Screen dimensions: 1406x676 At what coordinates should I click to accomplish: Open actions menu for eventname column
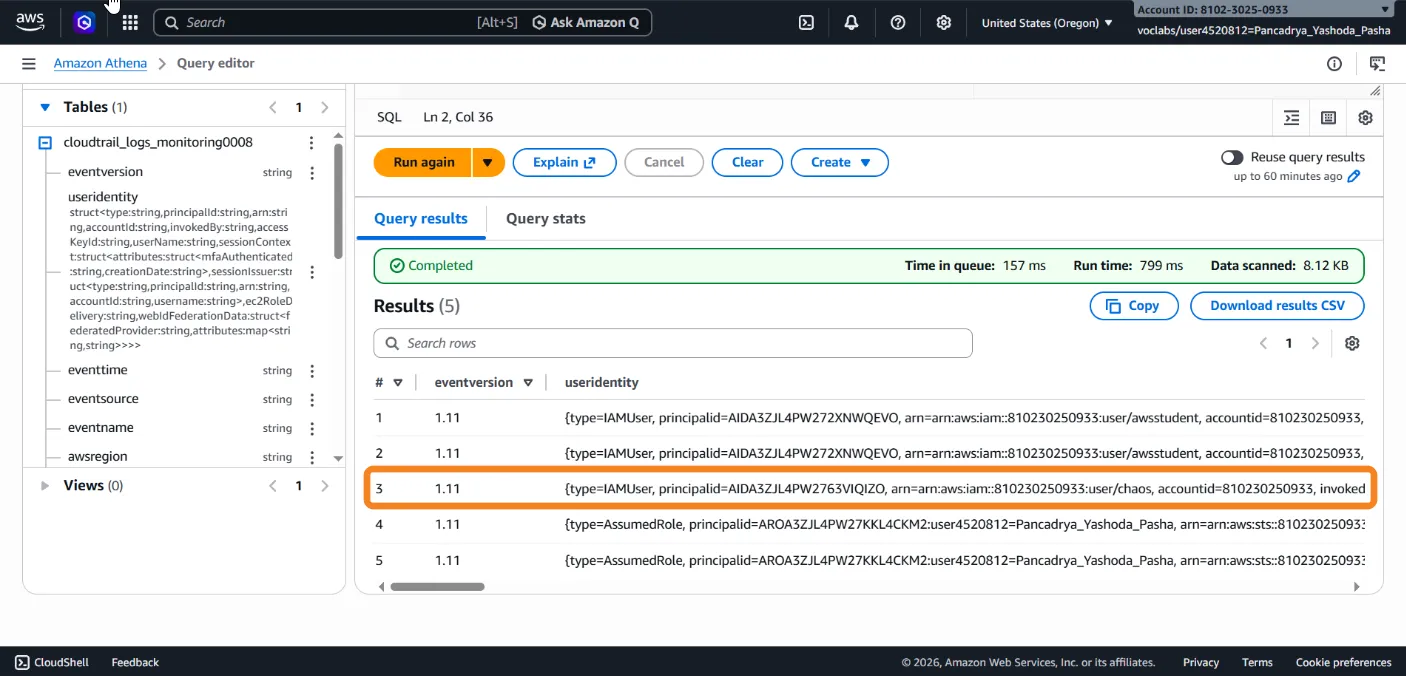tap(312, 428)
